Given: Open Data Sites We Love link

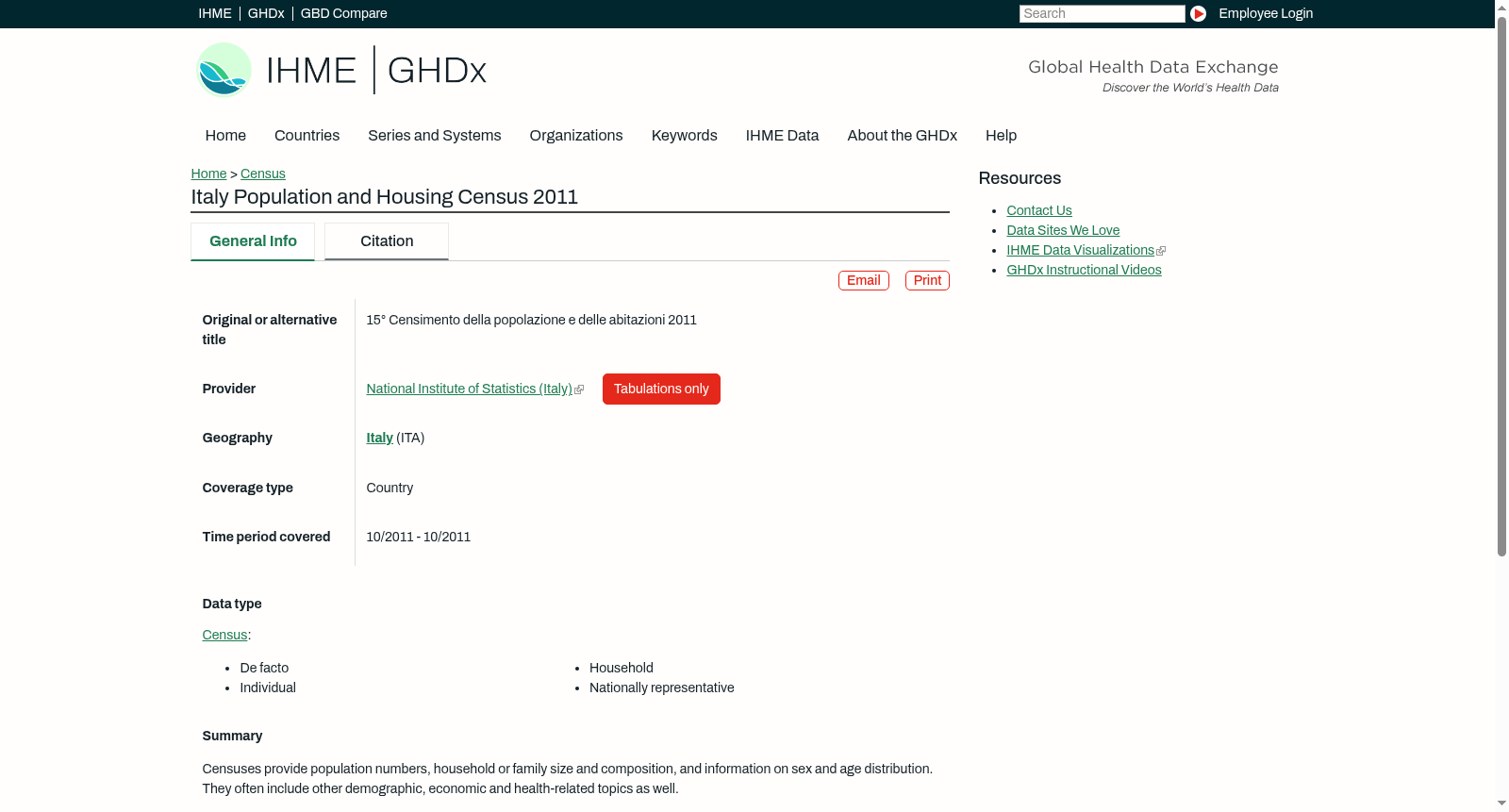Looking at the screenshot, I should pos(1063,231).
